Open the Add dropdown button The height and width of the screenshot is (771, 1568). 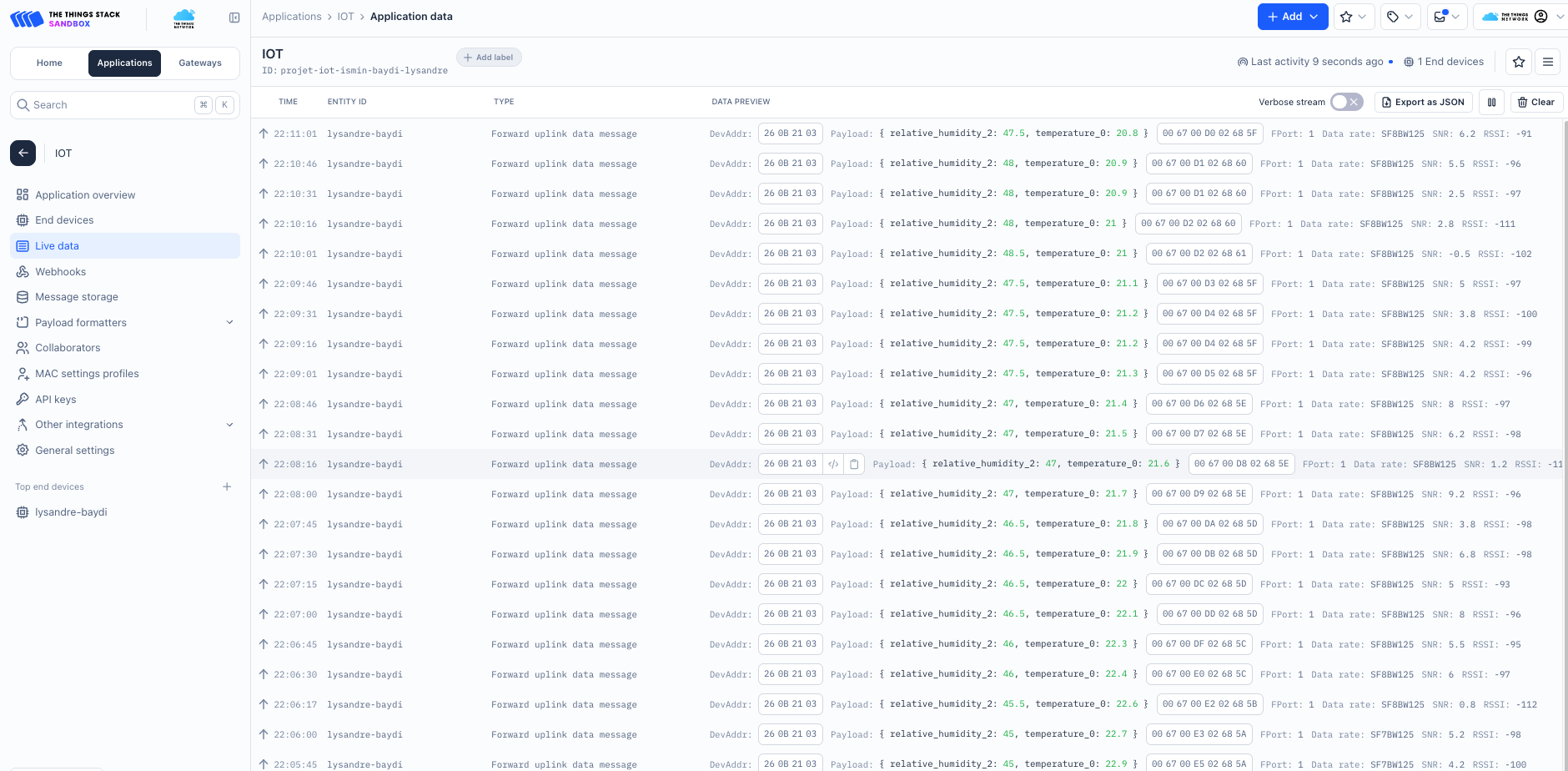[x=1293, y=17]
